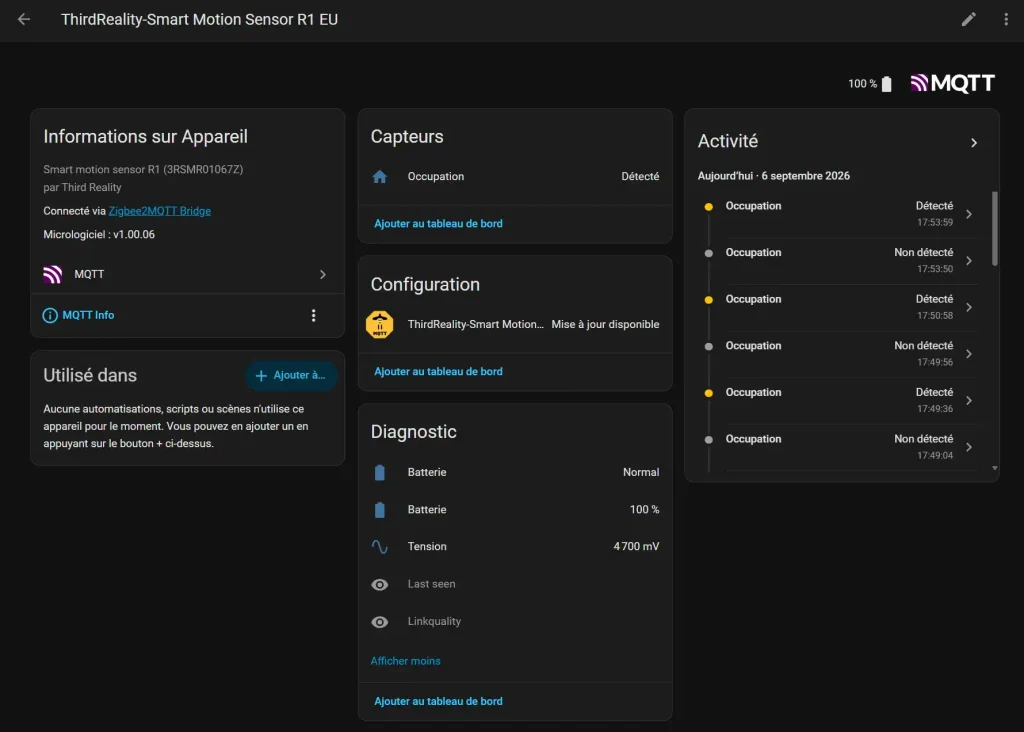Click the MQTT integration icon in device info
The width and height of the screenshot is (1024, 732).
click(53, 274)
